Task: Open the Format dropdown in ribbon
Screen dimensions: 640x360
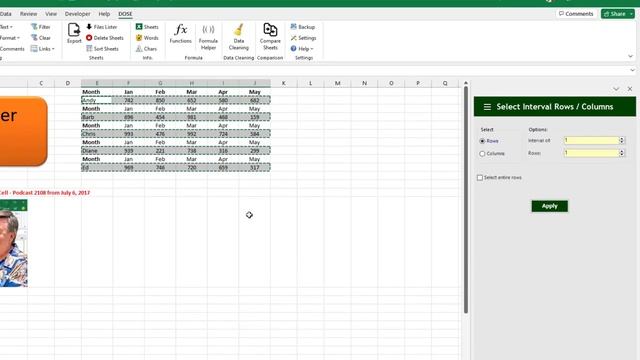Action: coord(10,38)
